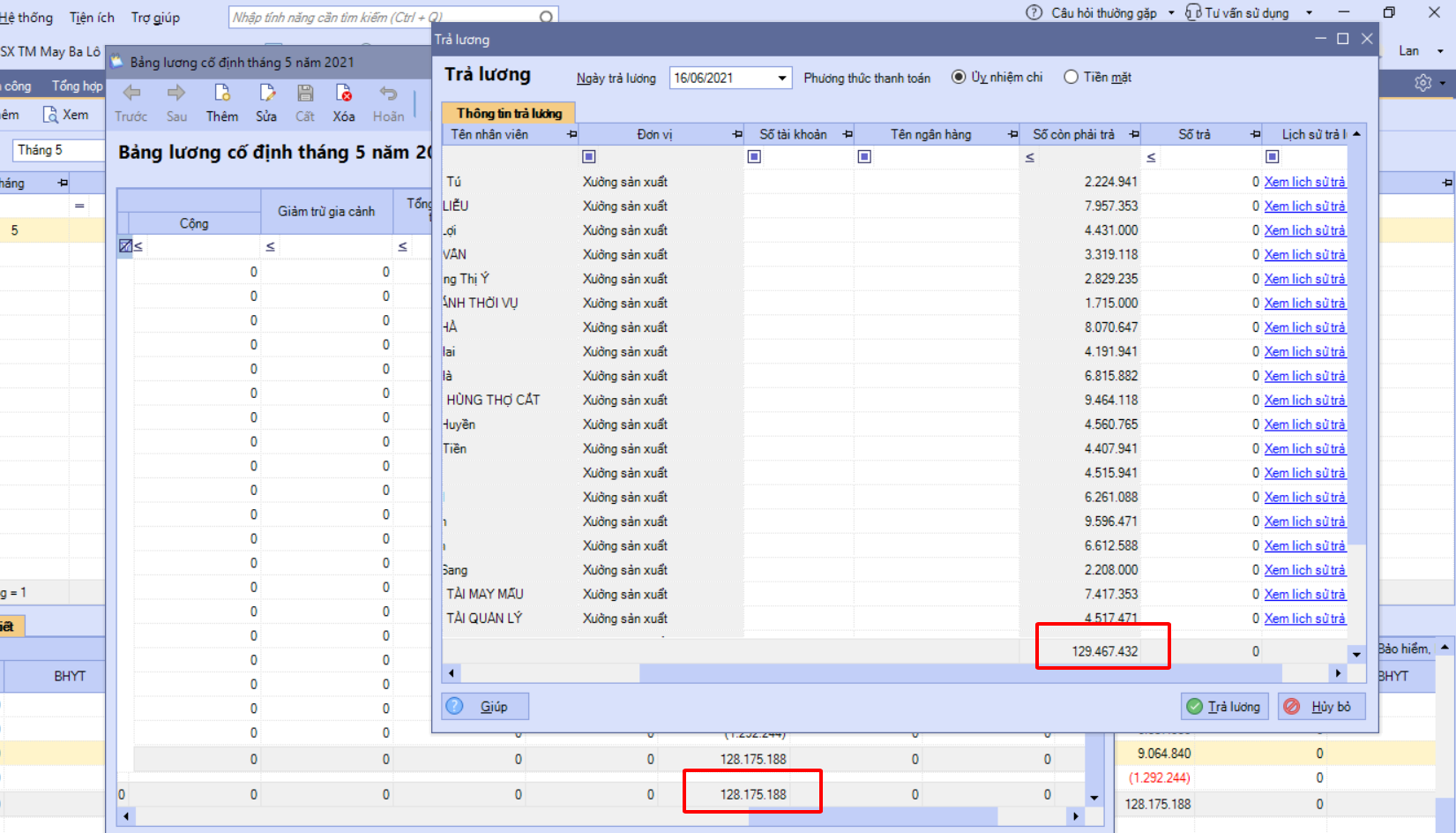1456x833 pixels.
Task: Pin the Đơn vị column
Action: coord(737,134)
